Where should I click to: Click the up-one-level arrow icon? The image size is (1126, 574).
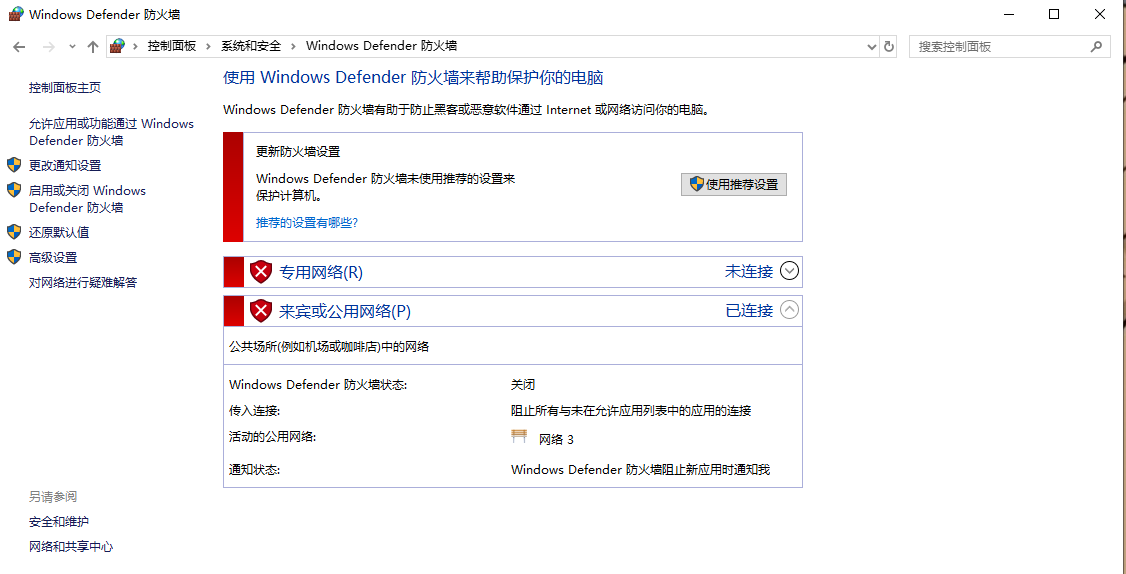coord(93,47)
